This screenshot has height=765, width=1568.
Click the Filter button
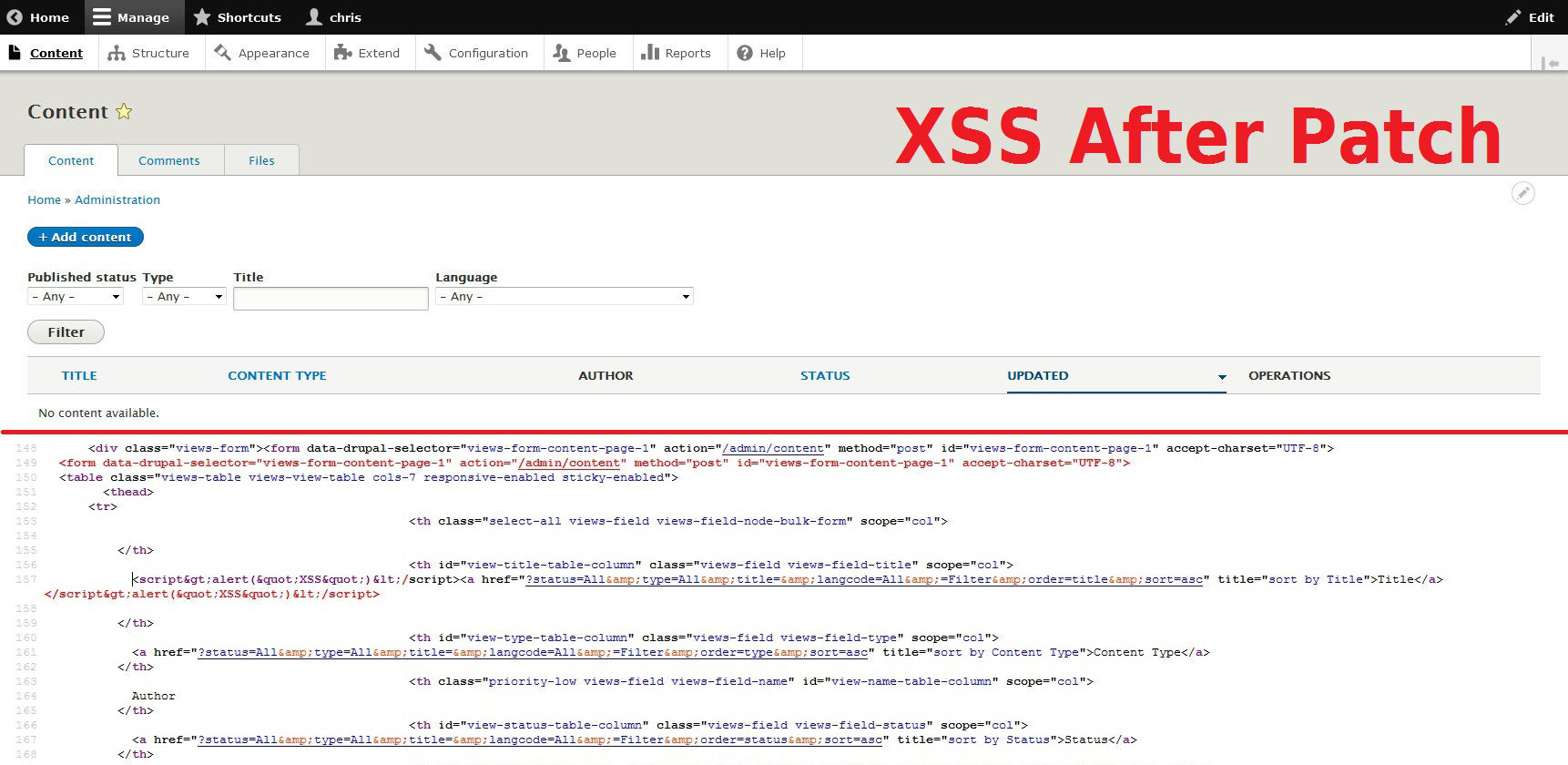tap(66, 332)
